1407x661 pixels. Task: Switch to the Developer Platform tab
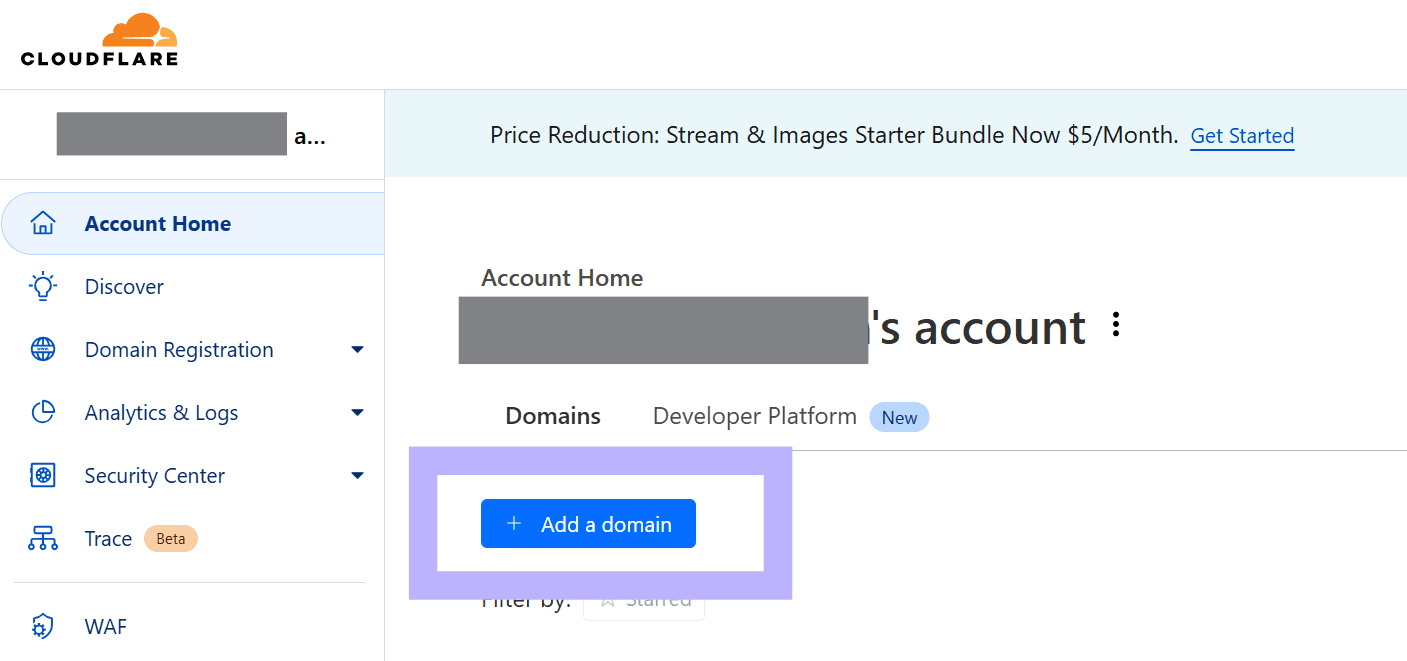754,415
